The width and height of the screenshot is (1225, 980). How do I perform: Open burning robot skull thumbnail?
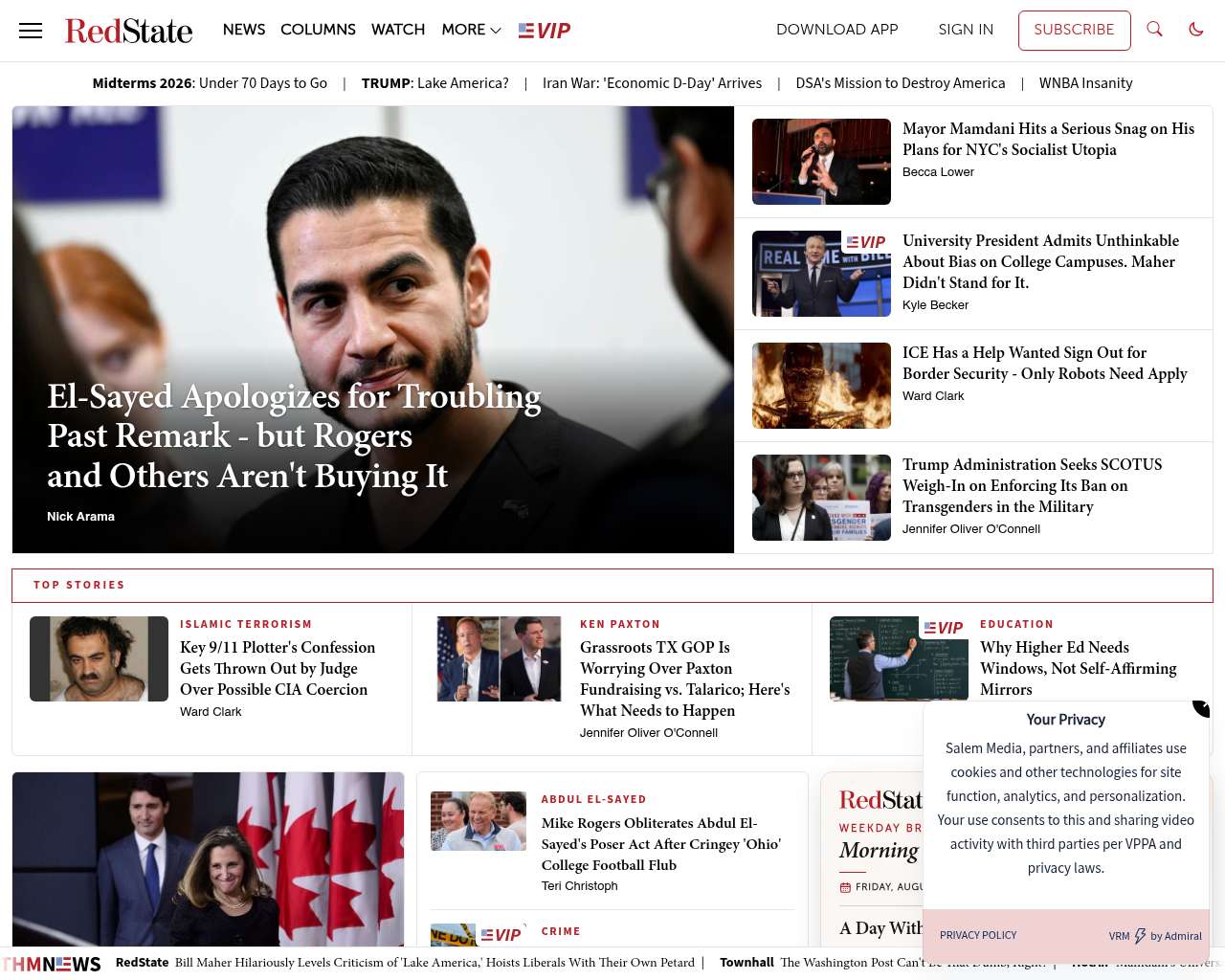point(821,386)
